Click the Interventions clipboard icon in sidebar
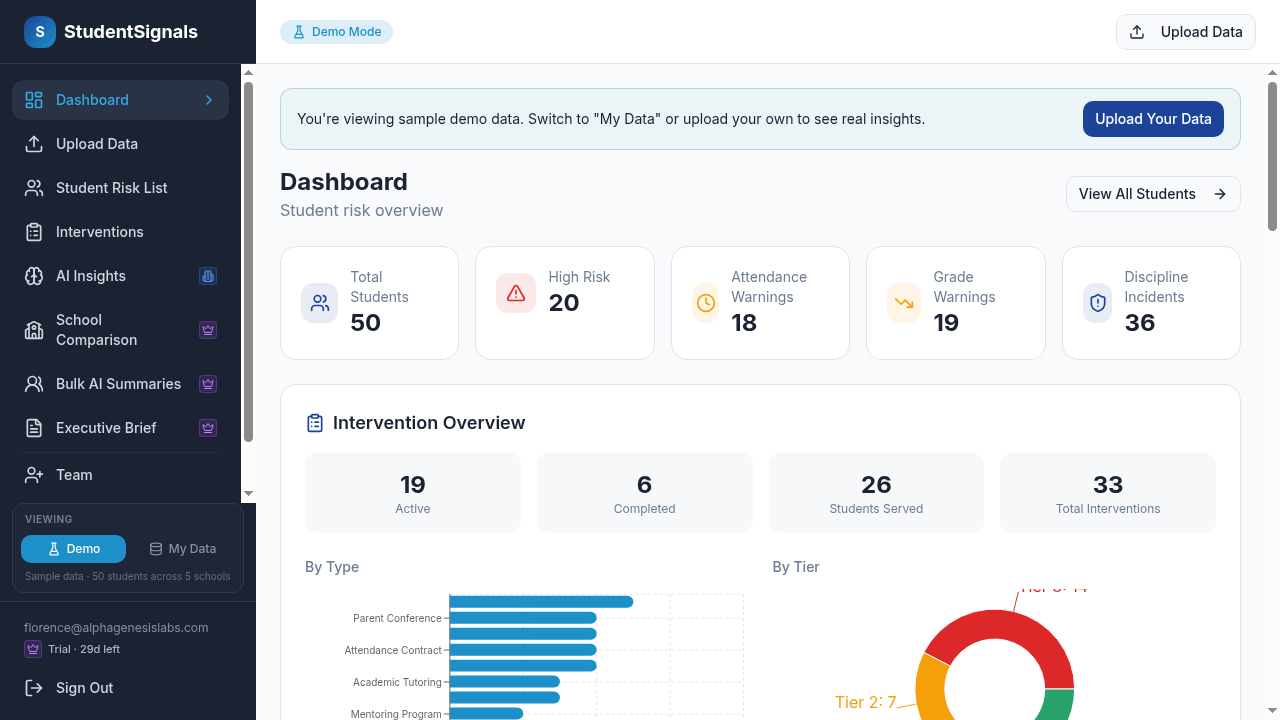 pos(34,232)
